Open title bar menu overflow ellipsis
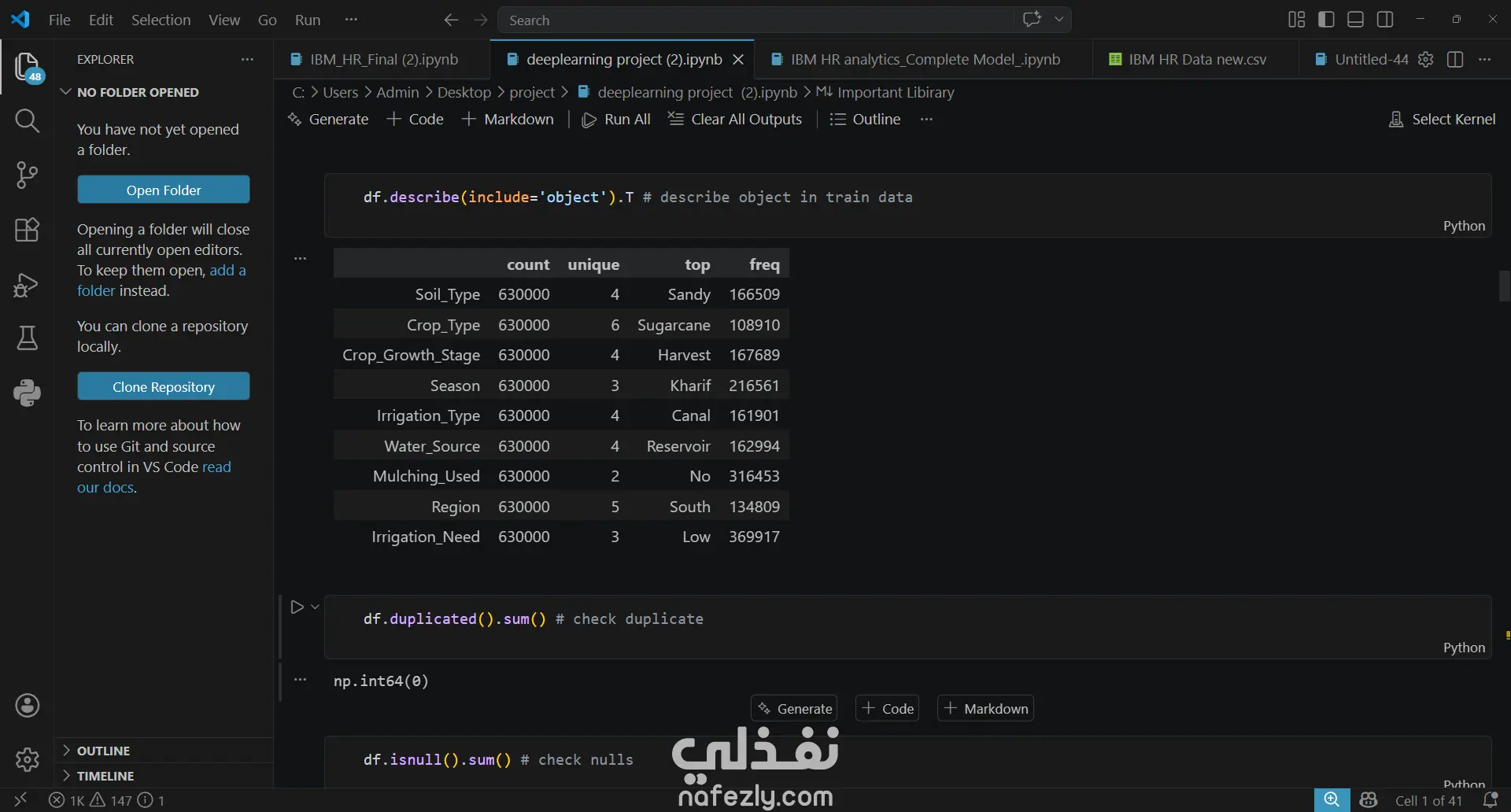Screen dimensions: 1511x812 (351, 20)
